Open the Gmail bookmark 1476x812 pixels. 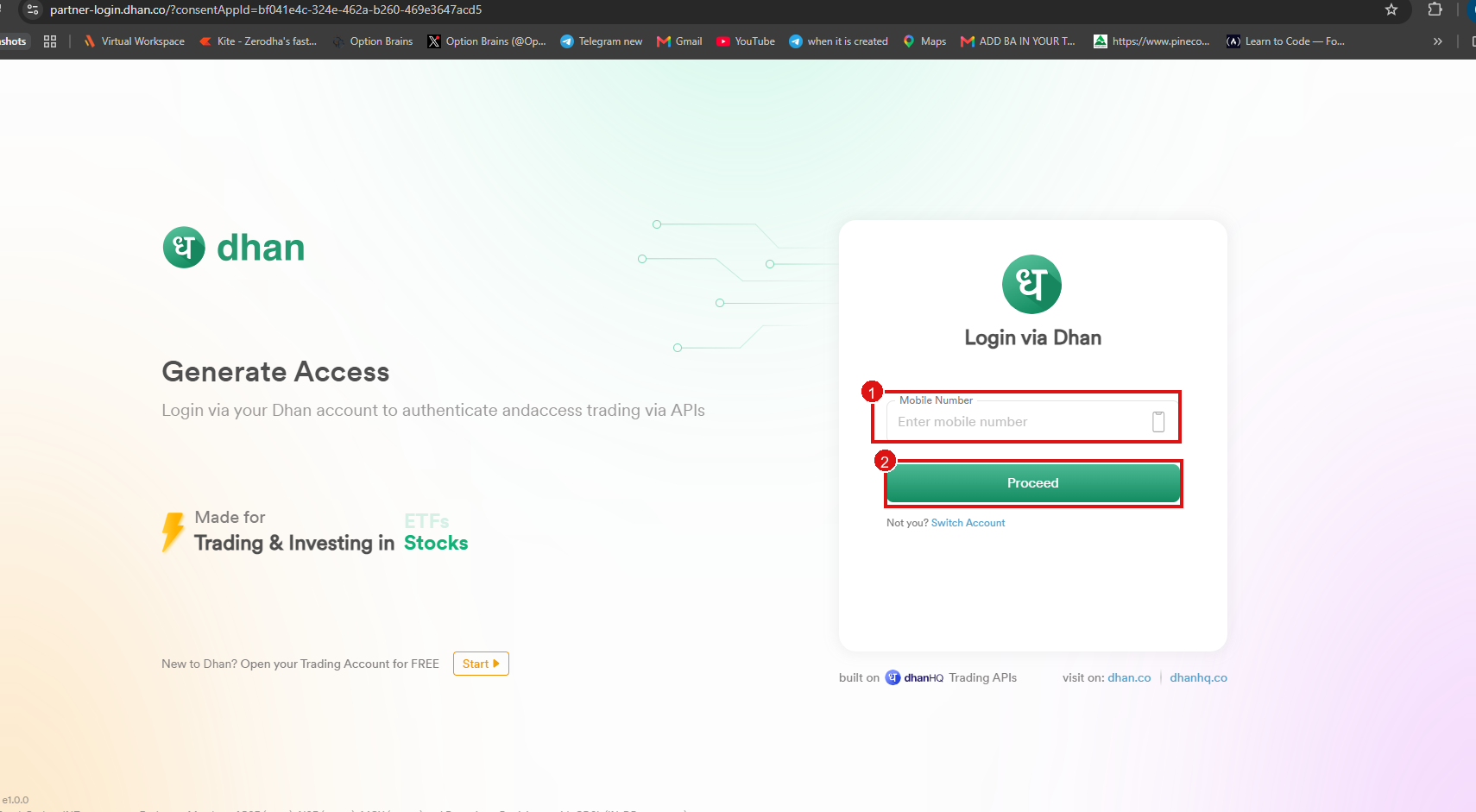[x=679, y=41]
